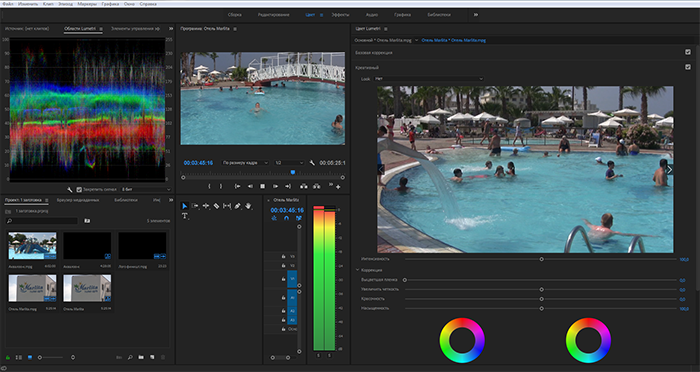Select the Hand tool
This screenshot has width=700, height=372.
click(x=248, y=206)
